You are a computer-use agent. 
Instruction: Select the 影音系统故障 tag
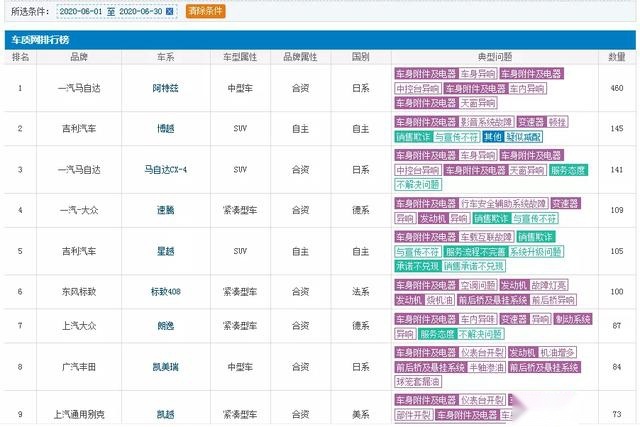coord(486,122)
